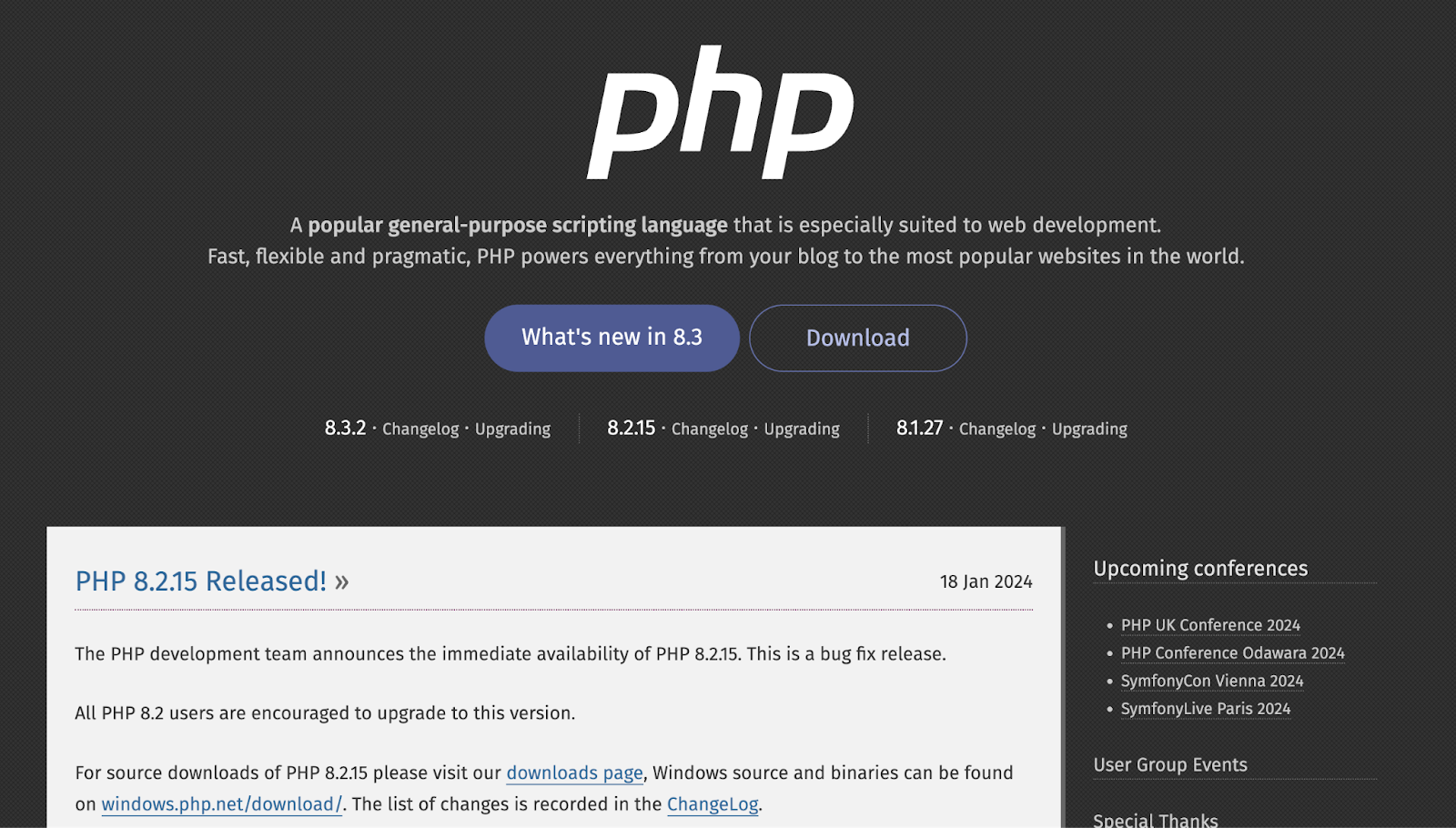This screenshot has width=1456, height=828.
Task: Open the PHP 8.2.15 release page
Action: coord(632,428)
